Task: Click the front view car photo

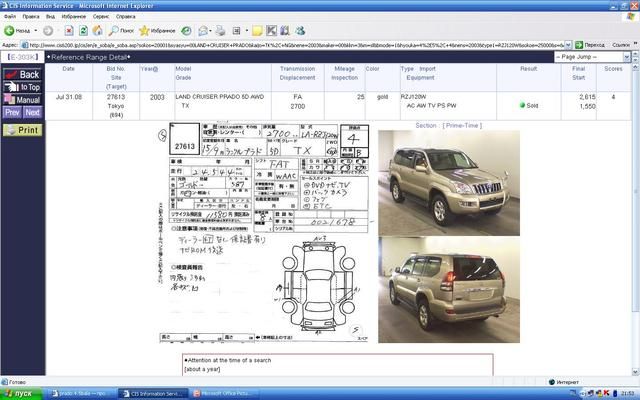Action: (449, 183)
